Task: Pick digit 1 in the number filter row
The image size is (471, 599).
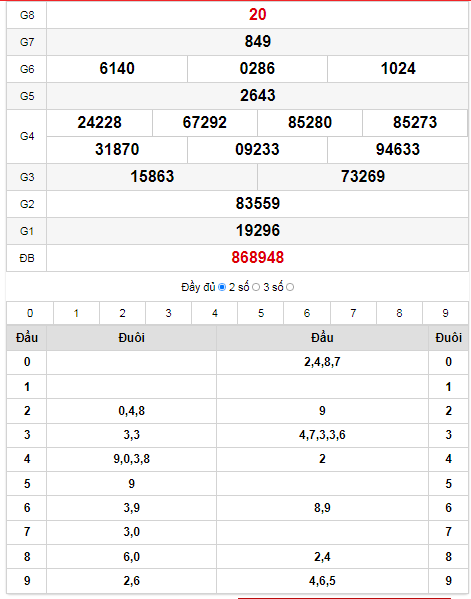Action: coord(76,313)
